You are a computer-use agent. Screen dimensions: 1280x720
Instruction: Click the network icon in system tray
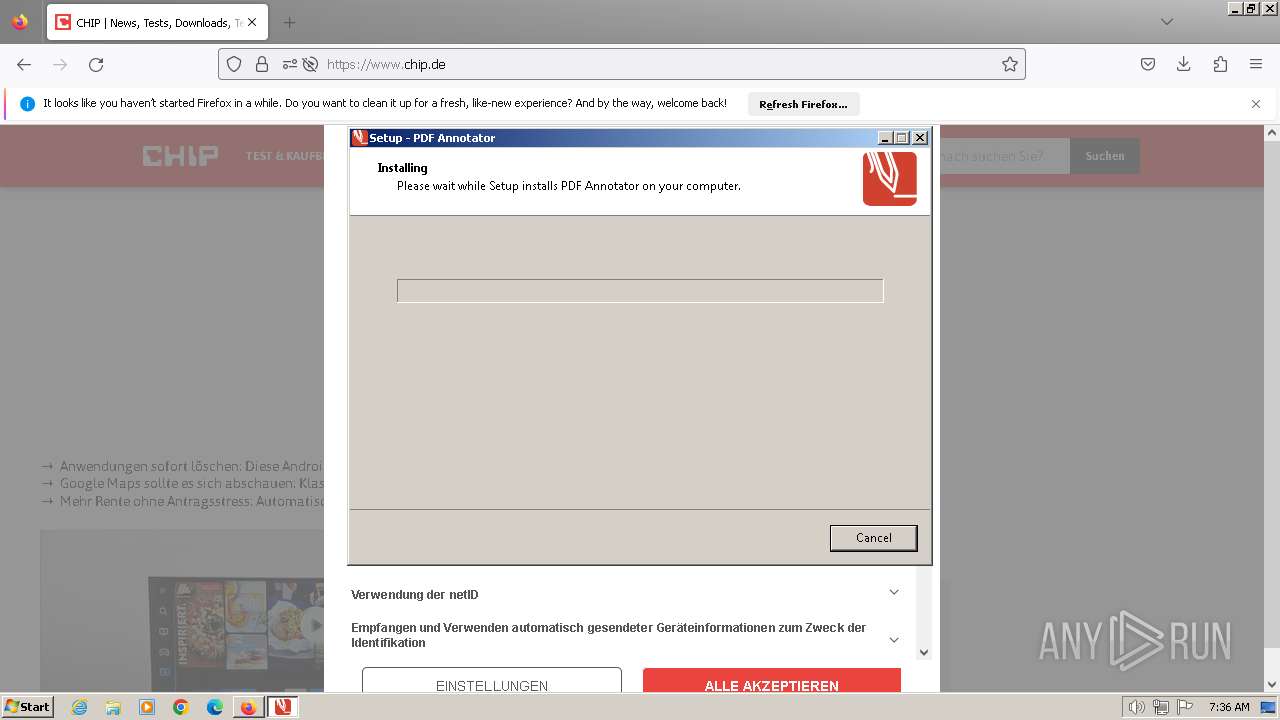(x=1160, y=707)
